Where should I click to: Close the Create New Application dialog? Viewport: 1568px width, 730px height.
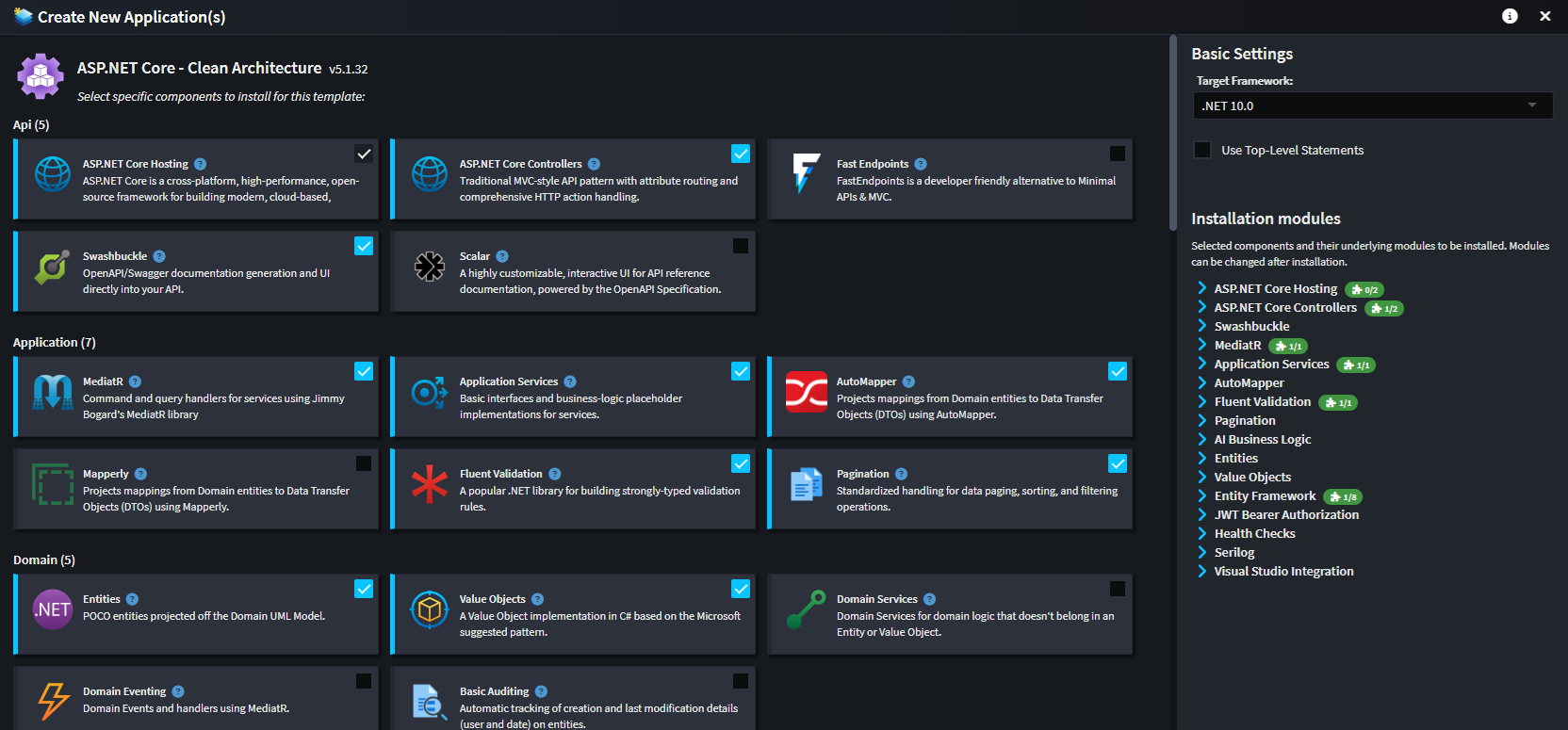point(1545,16)
